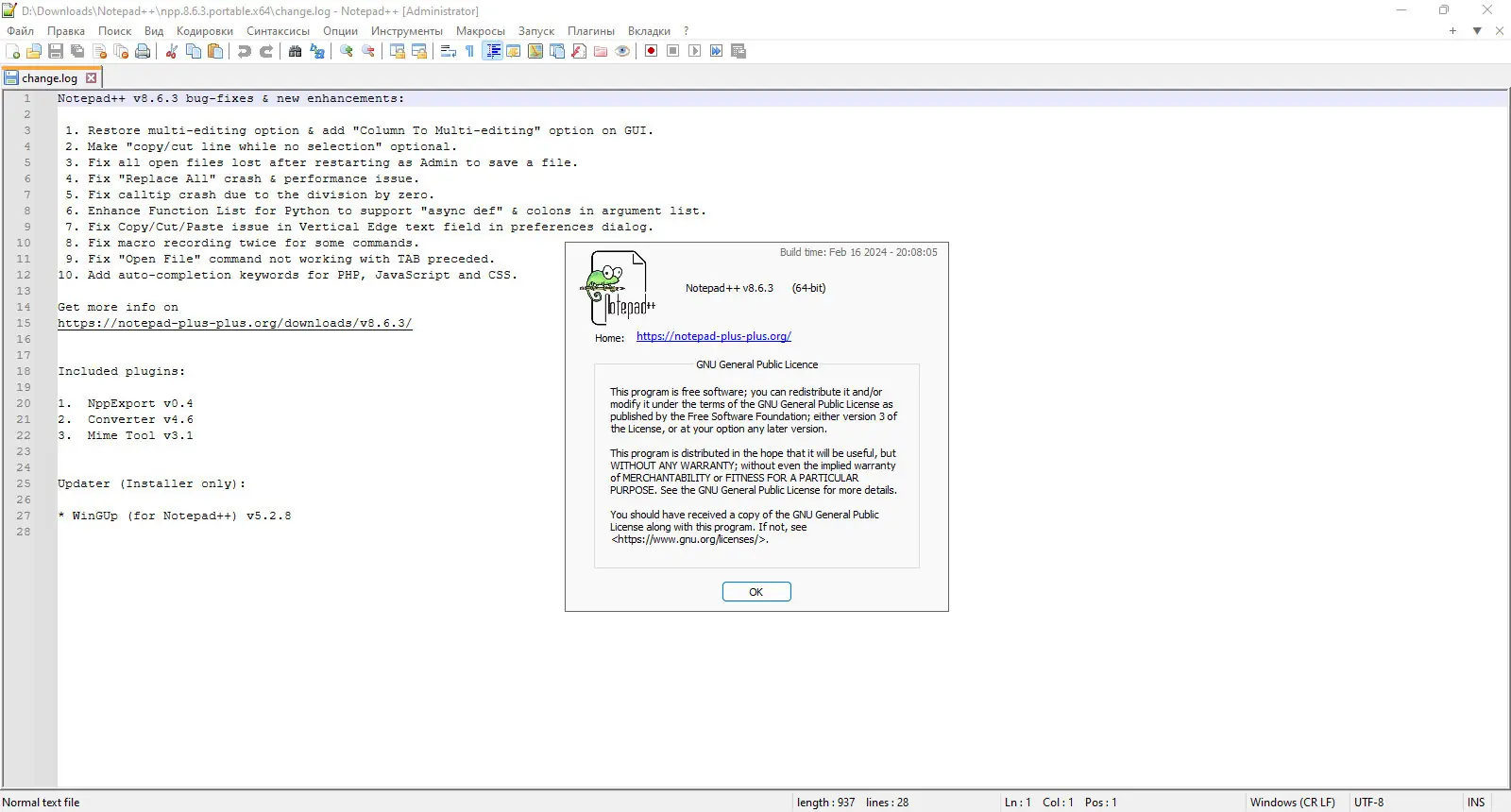Click the Zoom Out magnifier icon
1511x812 pixels.
[x=368, y=51]
